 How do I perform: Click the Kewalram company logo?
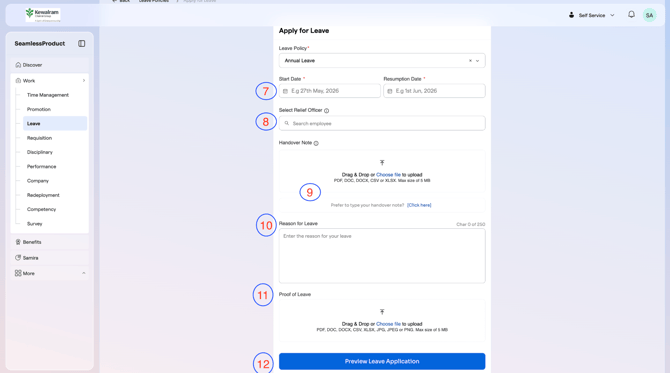(x=43, y=15)
